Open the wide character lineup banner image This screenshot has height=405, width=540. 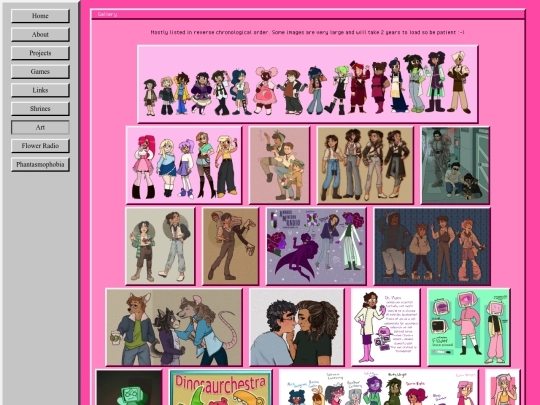308,84
